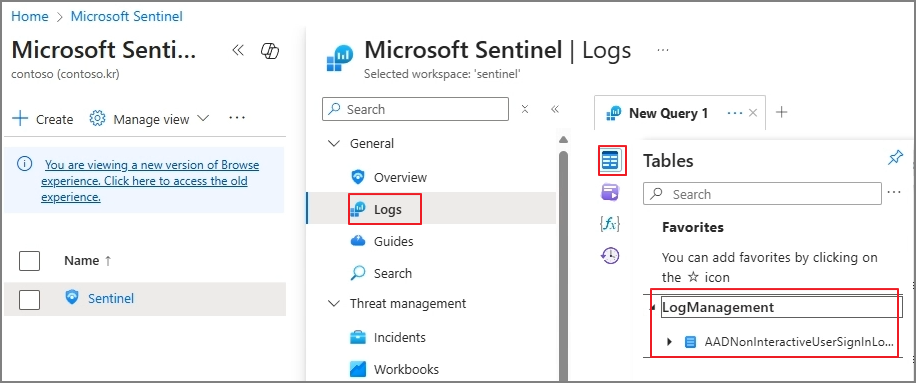Screen dimensions: 916x383
Task: Open the Manage view dropdown
Action: (x=150, y=119)
